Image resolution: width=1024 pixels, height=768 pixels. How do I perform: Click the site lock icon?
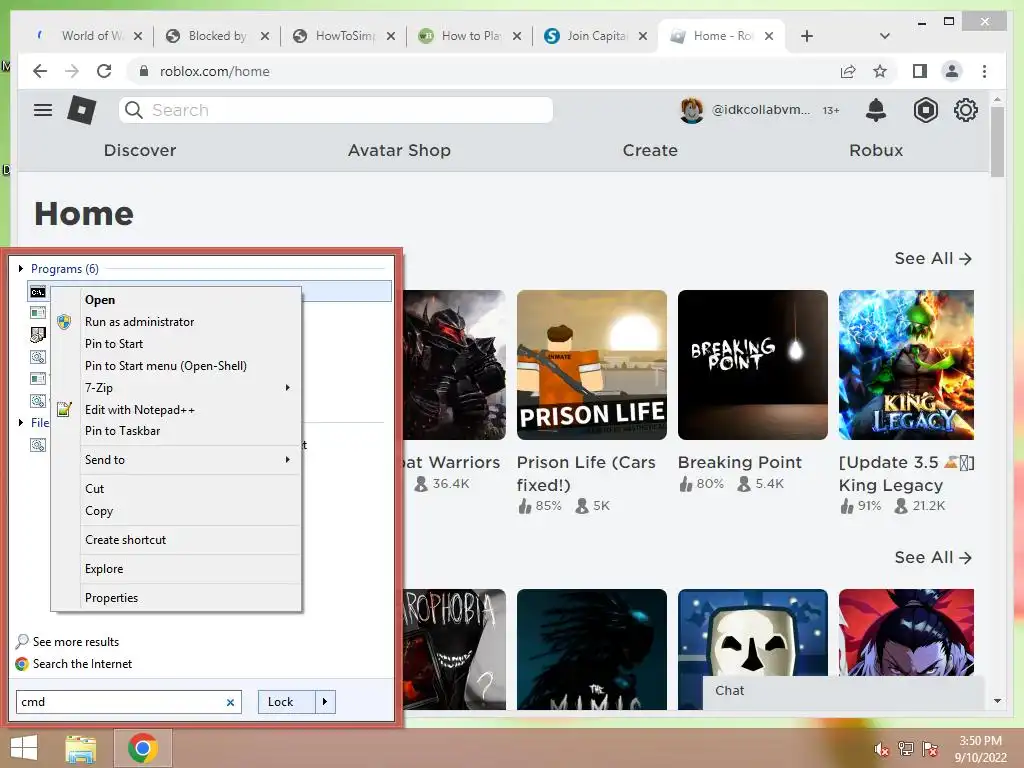(x=144, y=71)
